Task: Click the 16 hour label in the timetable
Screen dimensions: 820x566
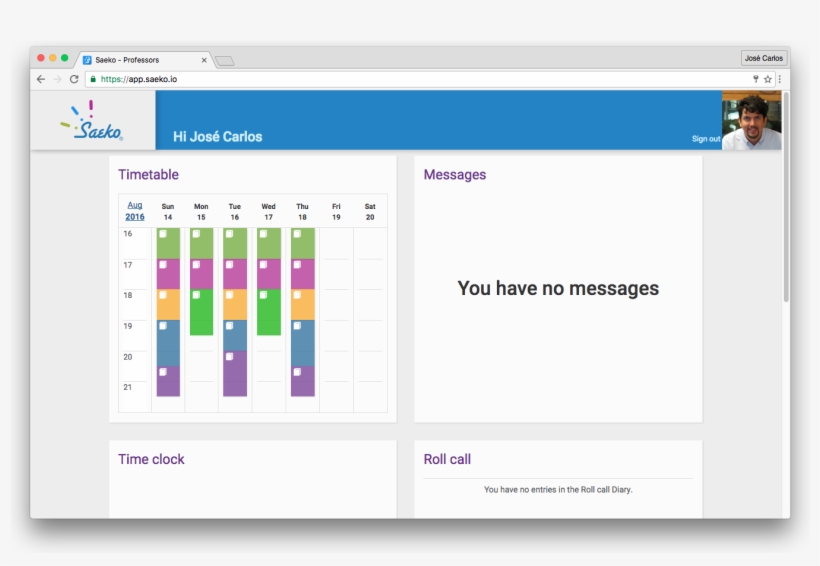Action: (128, 234)
